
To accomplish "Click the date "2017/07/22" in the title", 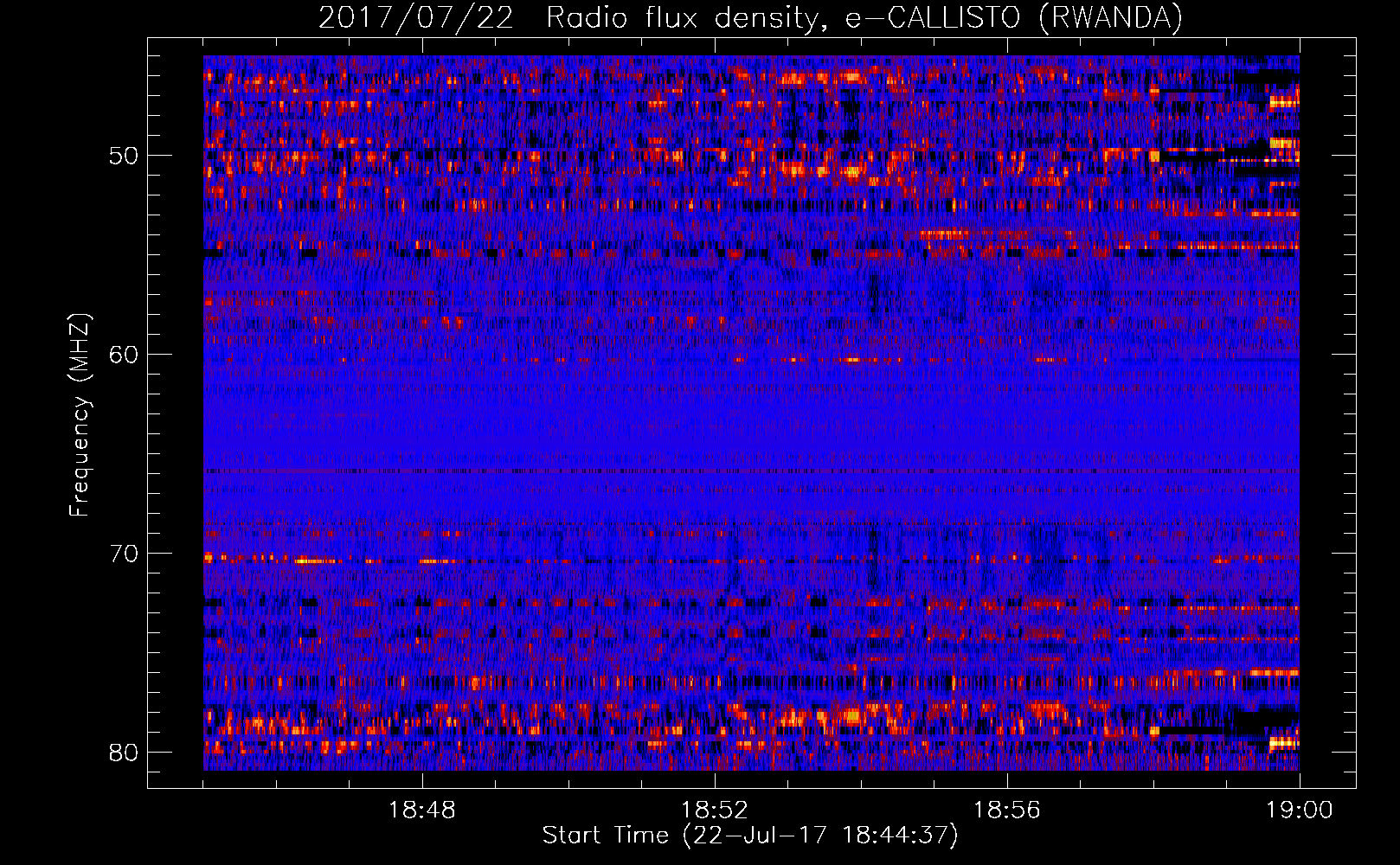I will [x=415, y=18].
